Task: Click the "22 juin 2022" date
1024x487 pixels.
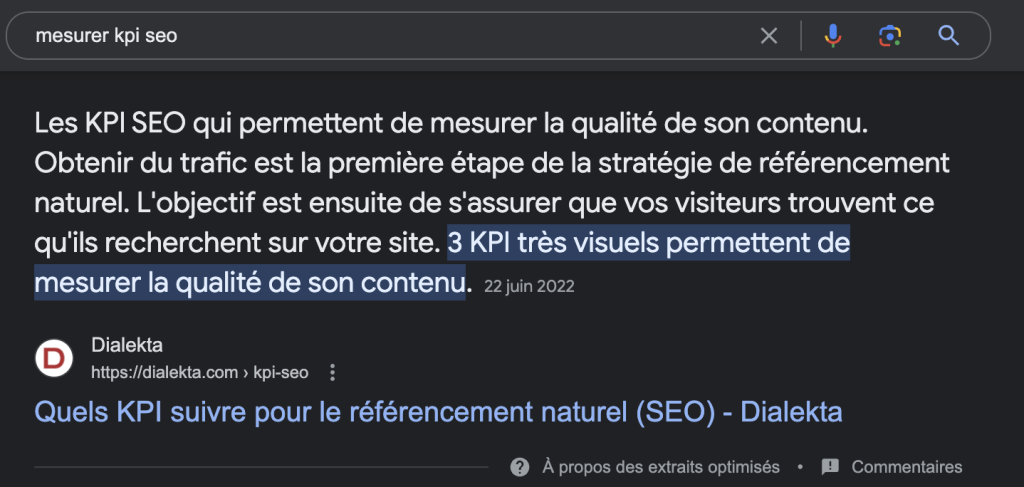Action: 528,286
